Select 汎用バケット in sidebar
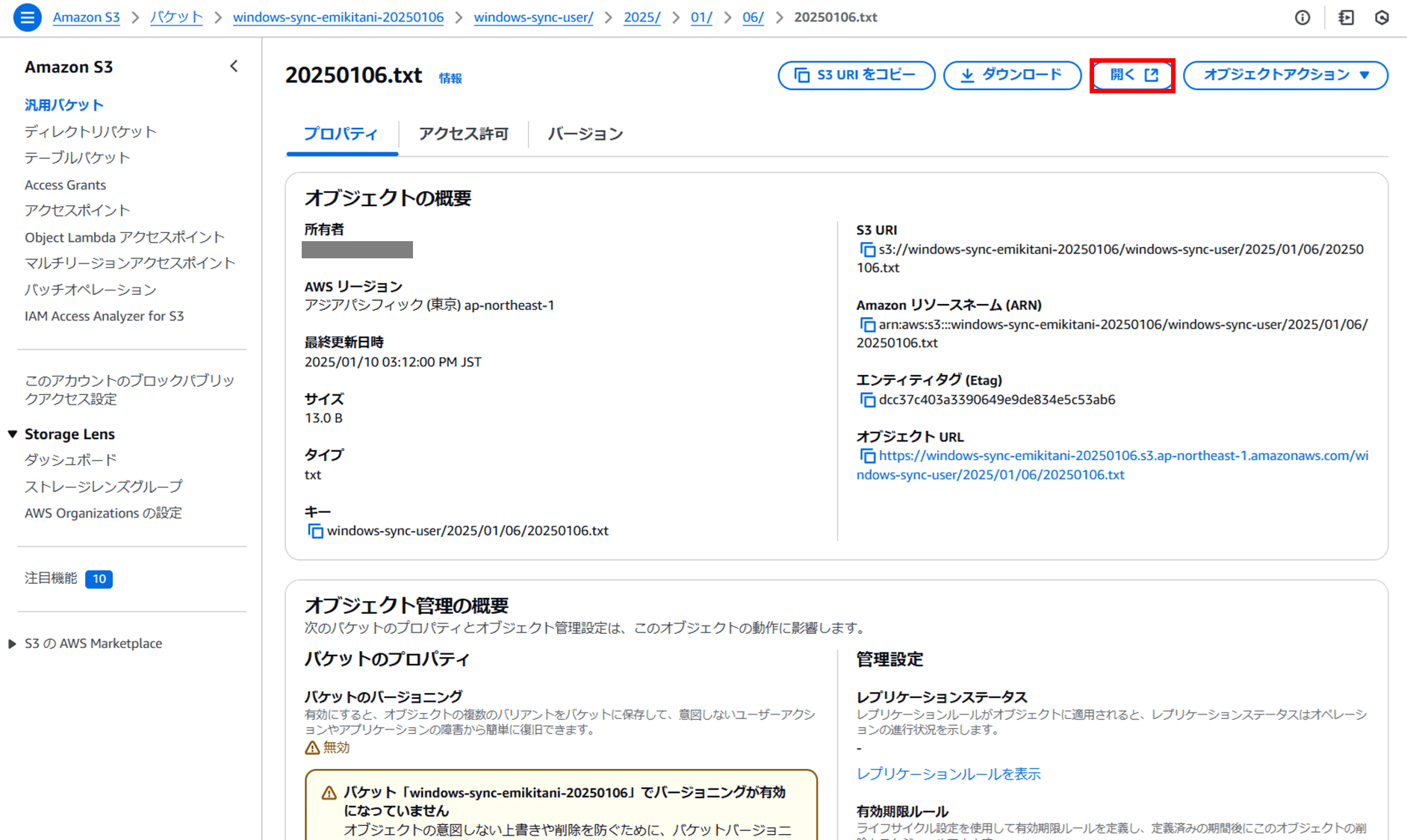The height and width of the screenshot is (840, 1407). tap(64, 105)
